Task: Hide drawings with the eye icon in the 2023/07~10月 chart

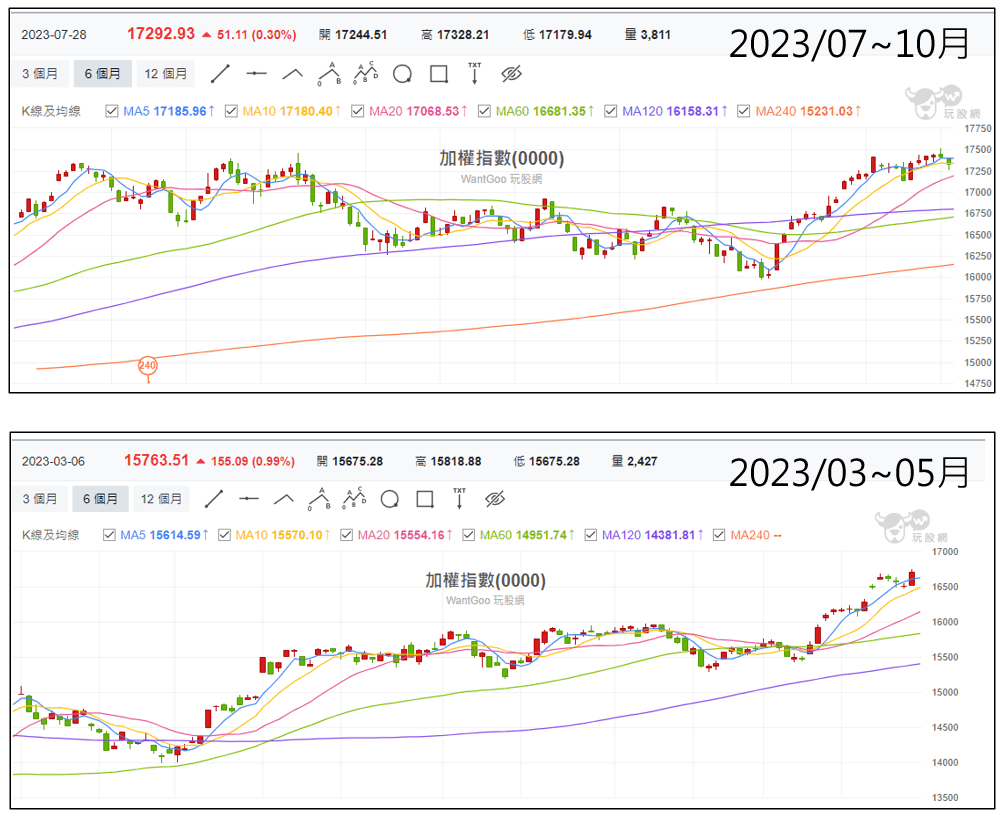Action: pos(511,73)
